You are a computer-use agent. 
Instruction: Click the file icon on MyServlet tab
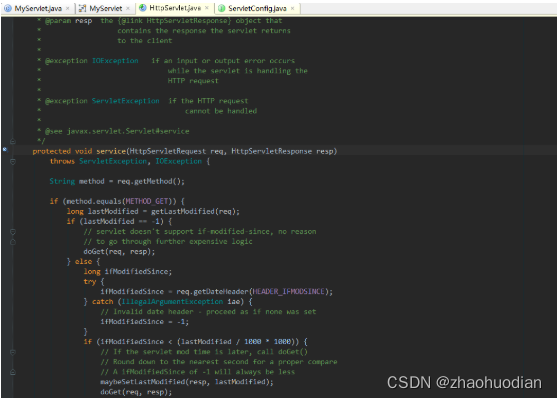(x=82, y=9)
